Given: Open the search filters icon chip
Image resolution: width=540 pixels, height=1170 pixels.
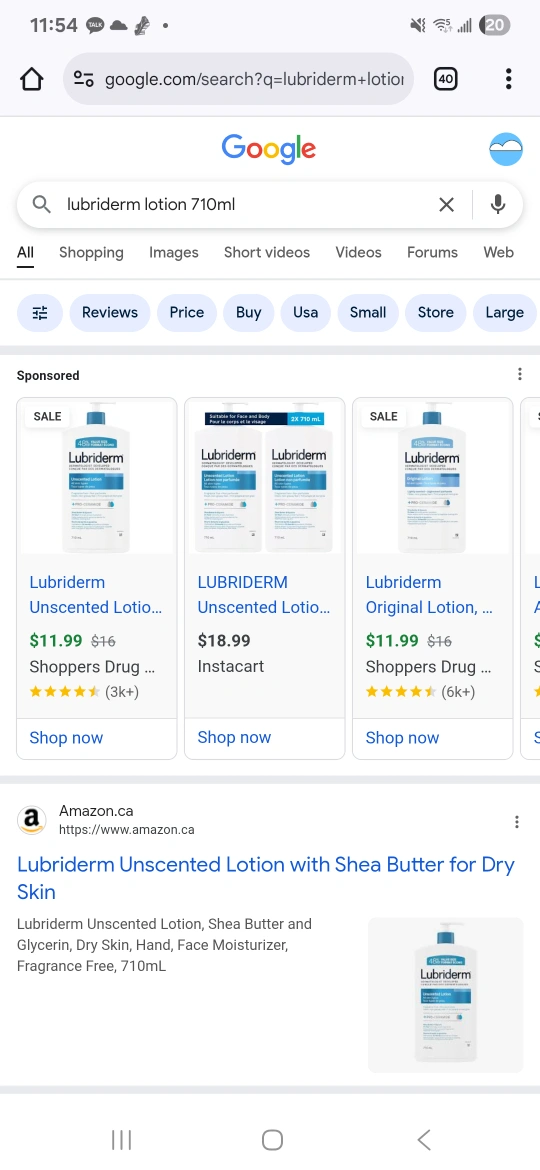Looking at the screenshot, I should pos(40,313).
